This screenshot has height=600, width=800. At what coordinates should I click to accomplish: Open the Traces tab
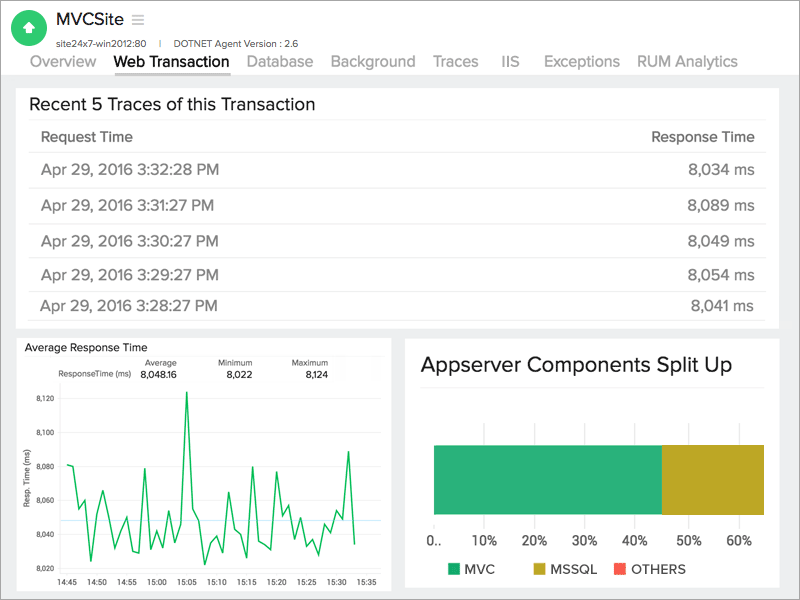point(456,62)
